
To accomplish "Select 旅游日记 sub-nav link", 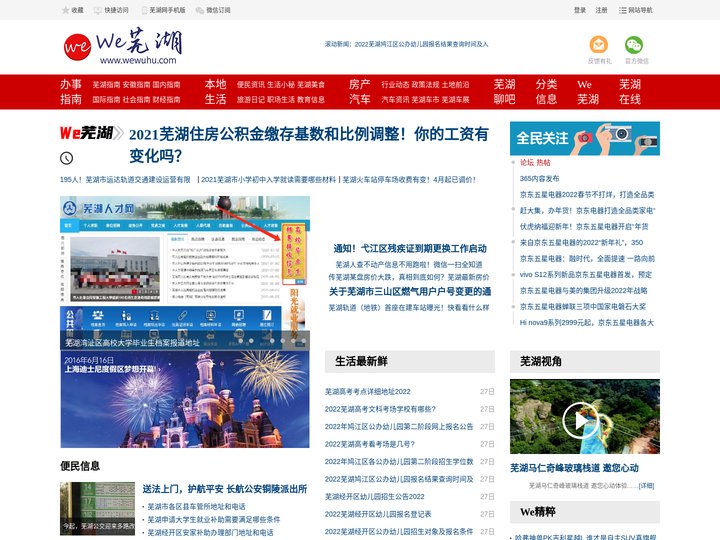I will point(251,100).
